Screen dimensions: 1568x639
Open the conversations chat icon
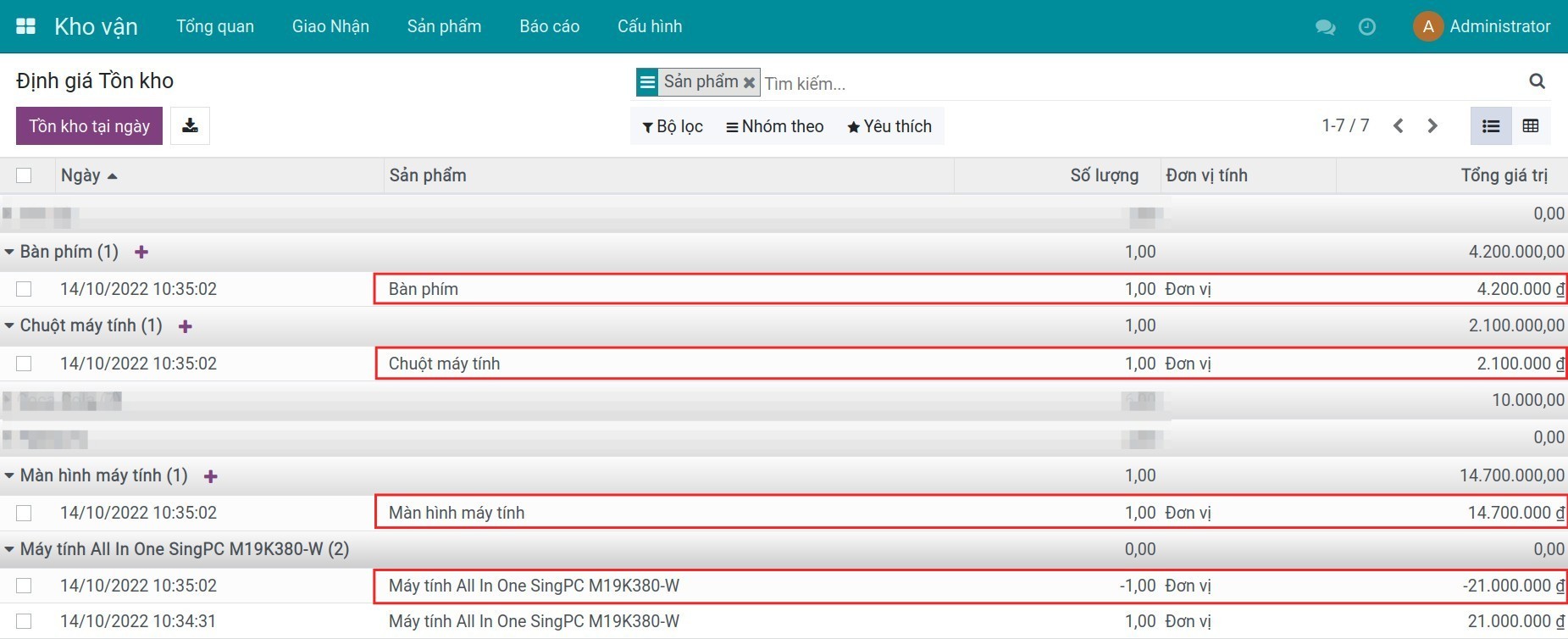(1325, 27)
